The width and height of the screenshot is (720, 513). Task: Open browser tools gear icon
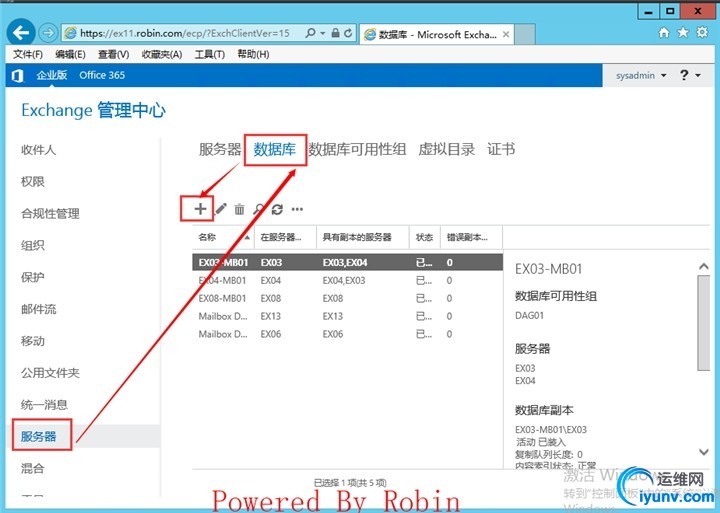pos(702,32)
